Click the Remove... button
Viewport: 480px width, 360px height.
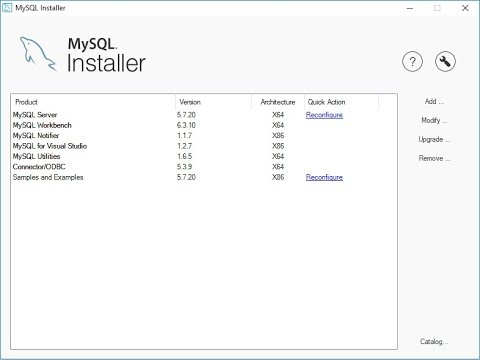pyautogui.click(x=434, y=158)
